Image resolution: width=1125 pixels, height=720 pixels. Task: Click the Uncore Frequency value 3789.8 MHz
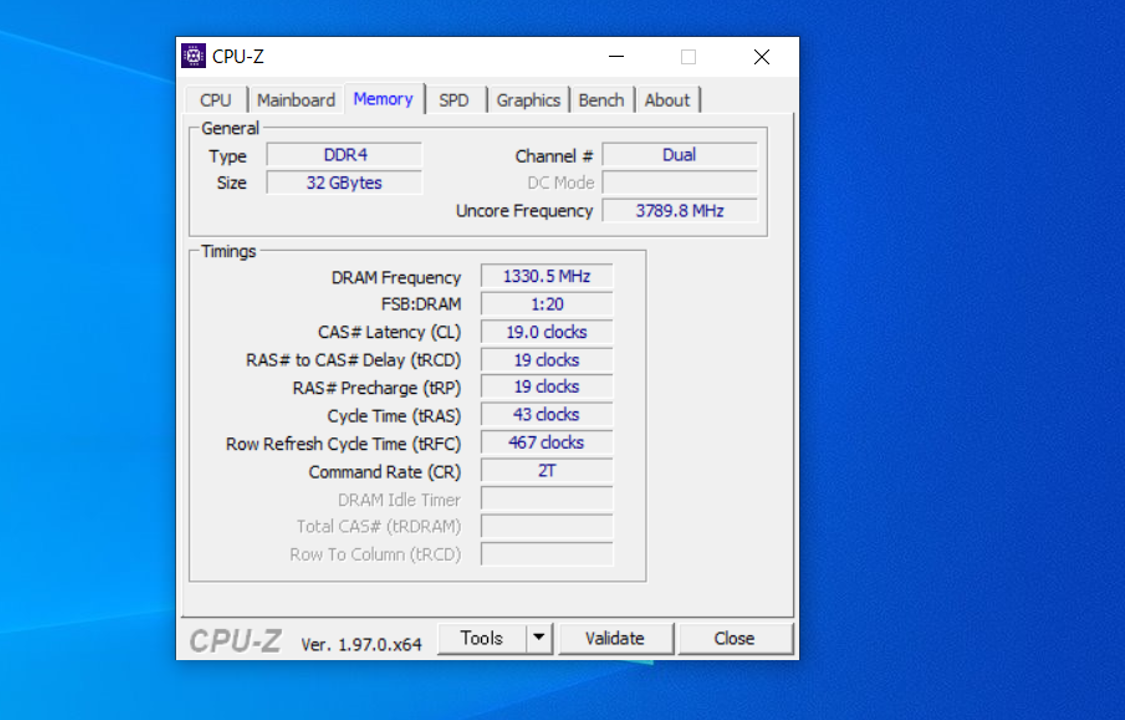[x=679, y=211]
